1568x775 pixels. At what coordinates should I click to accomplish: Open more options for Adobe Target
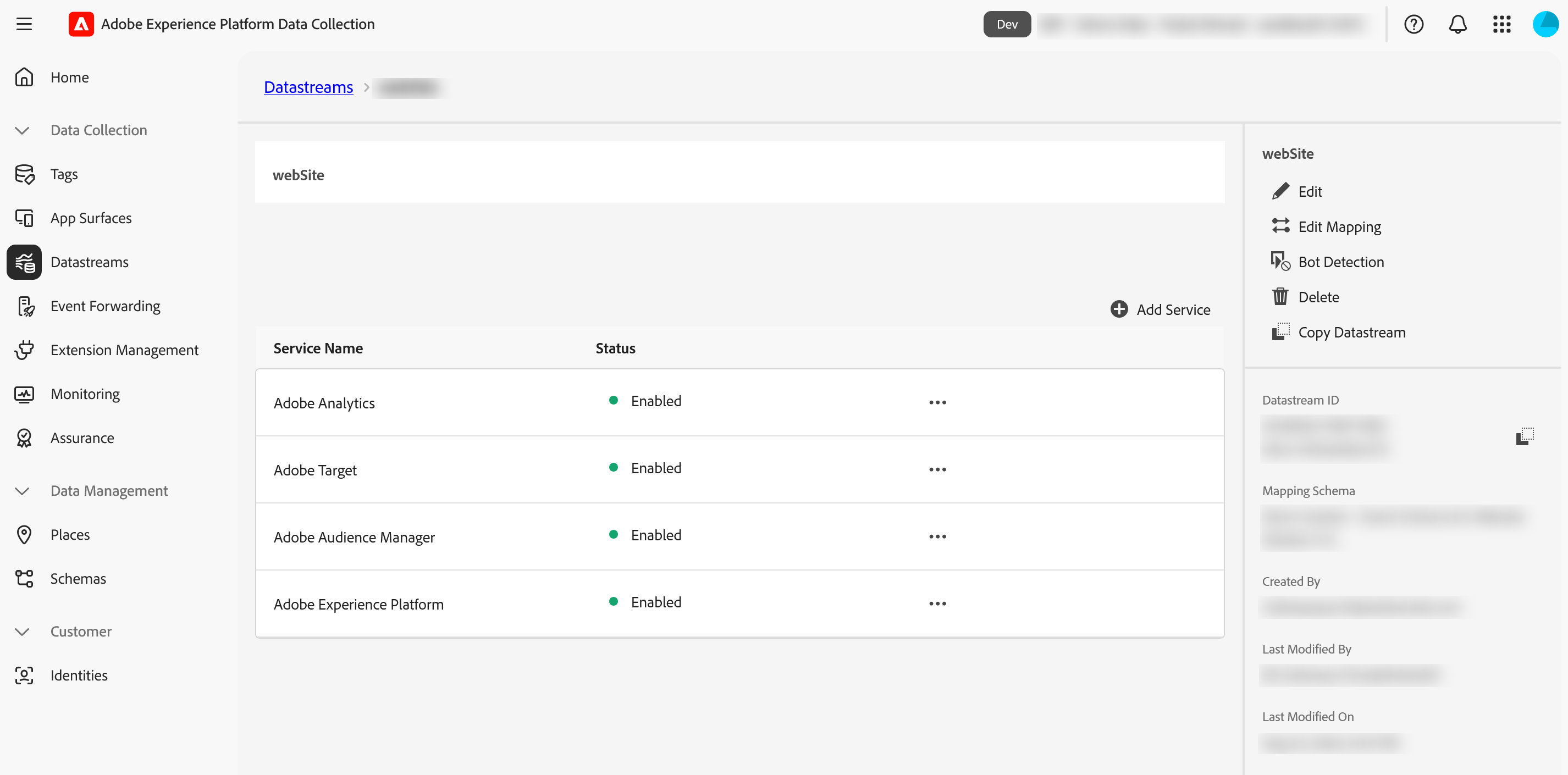[937, 469]
